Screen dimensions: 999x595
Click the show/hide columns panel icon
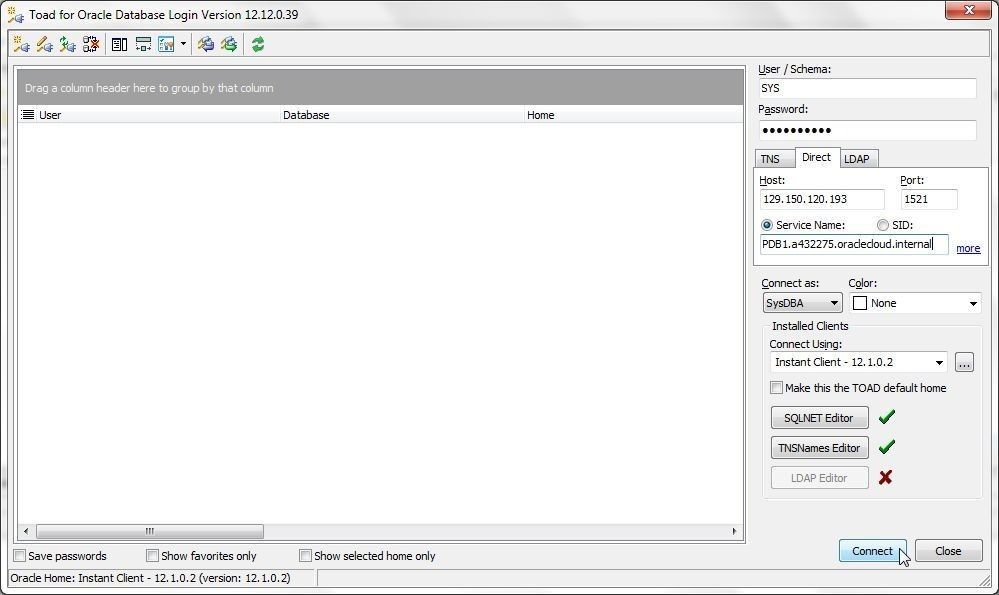click(x=119, y=44)
